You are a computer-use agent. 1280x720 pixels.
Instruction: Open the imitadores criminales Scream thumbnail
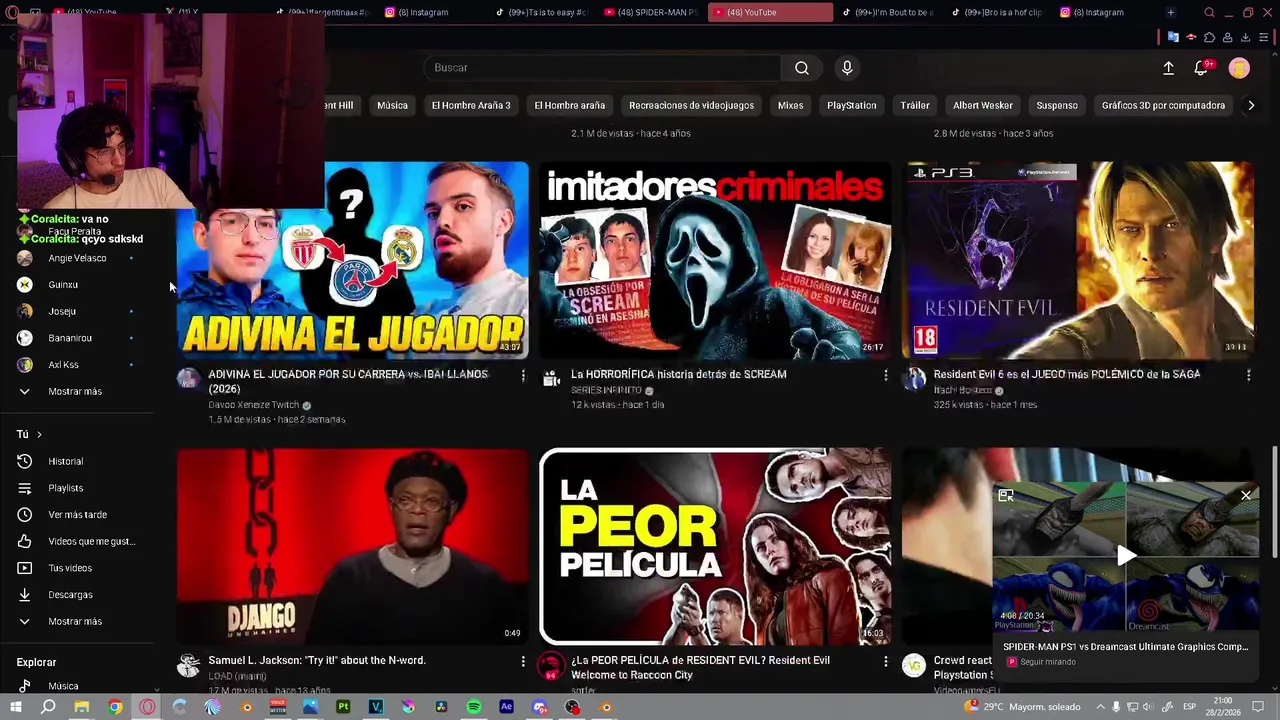pos(715,260)
